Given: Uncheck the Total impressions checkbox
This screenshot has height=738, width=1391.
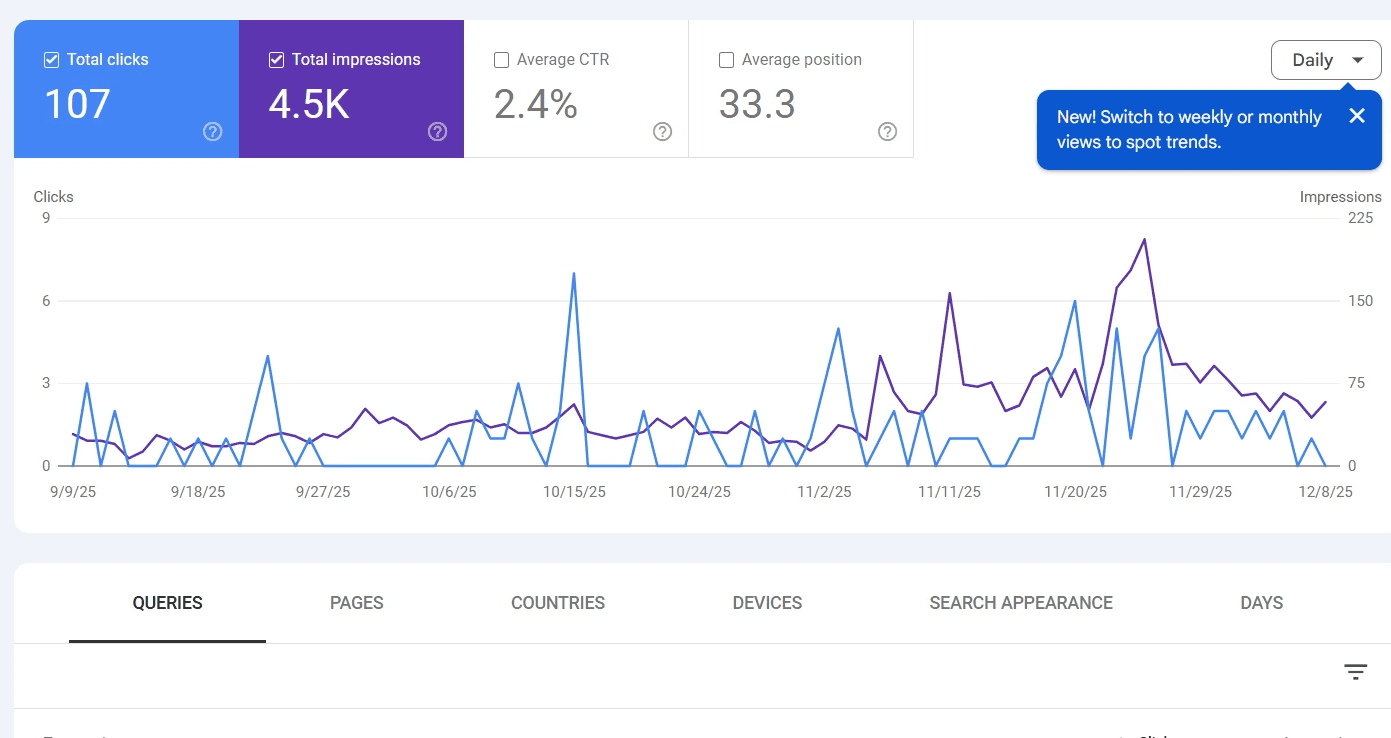Looking at the screenshot, I should click(x=277, y=60).
